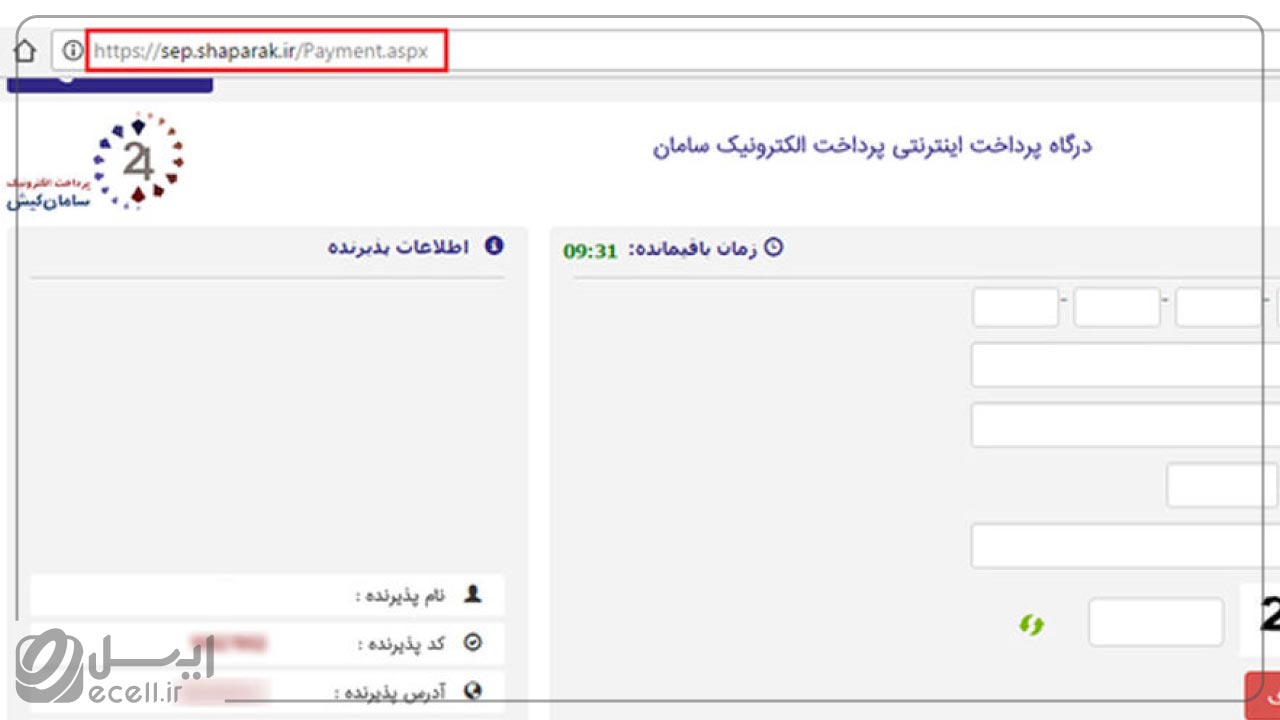
Task: Click the green refresh captcha icon
Action: click(1031, 625)
